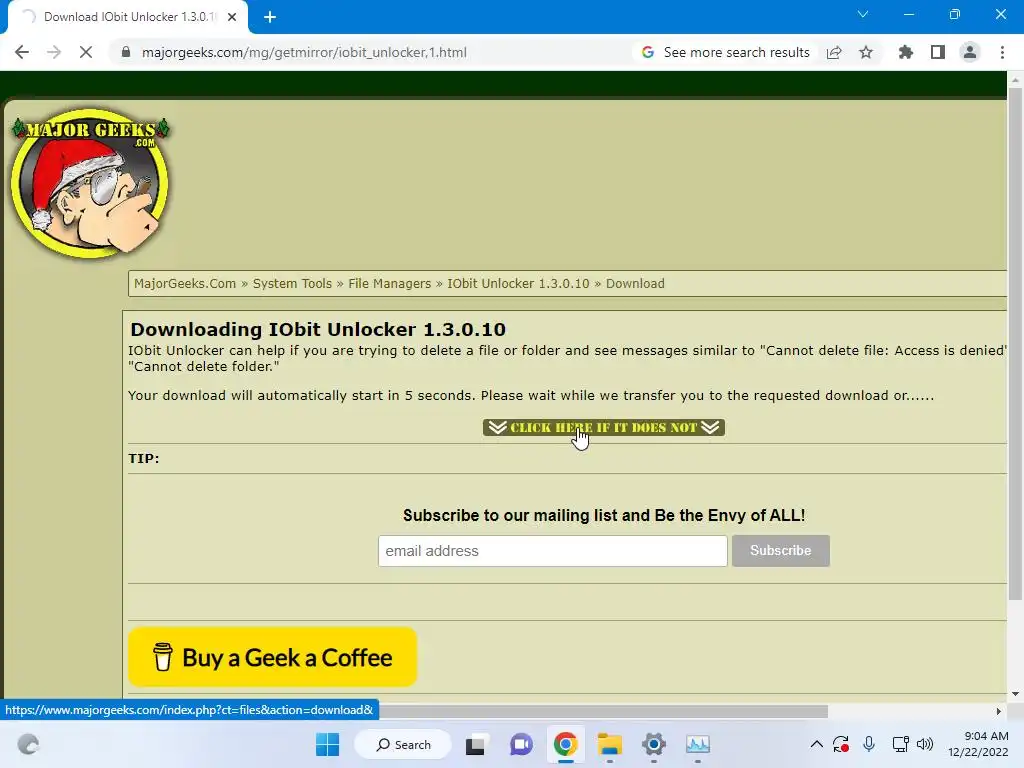Viewport: 1024px width, 768px height.
Task: Click the 'Click here if it does not' button
Action: 603,427
